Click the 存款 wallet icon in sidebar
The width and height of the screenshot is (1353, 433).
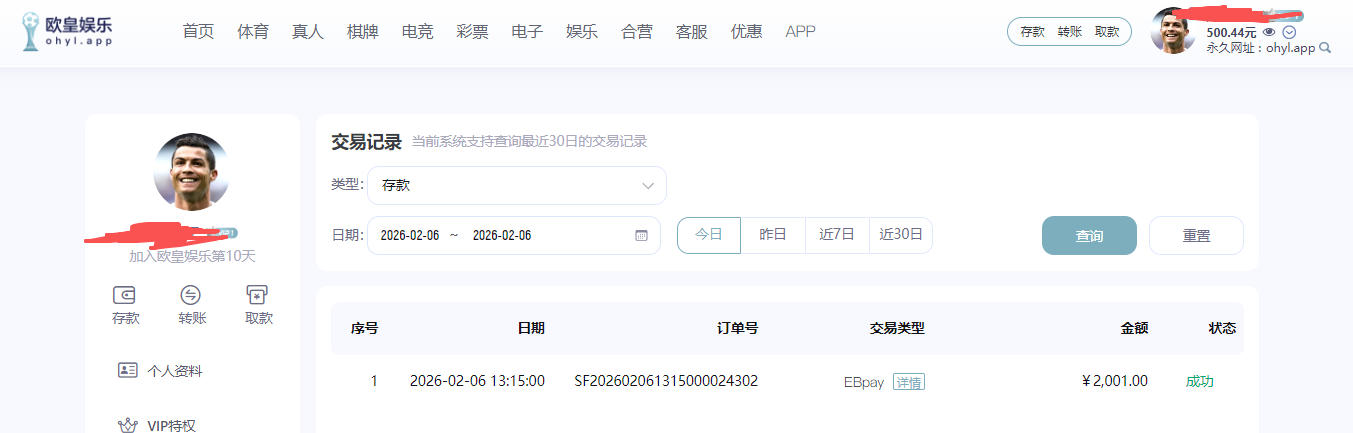(125, 295)
